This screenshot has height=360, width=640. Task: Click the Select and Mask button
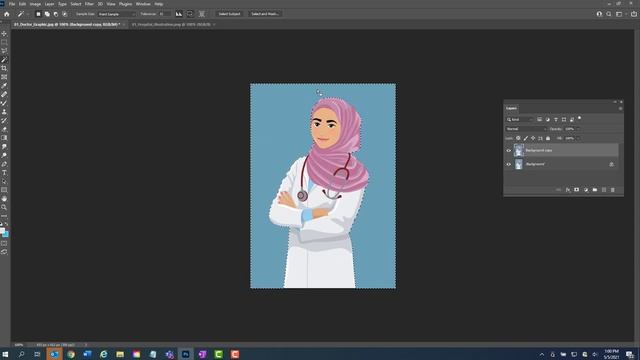[264, 14]
